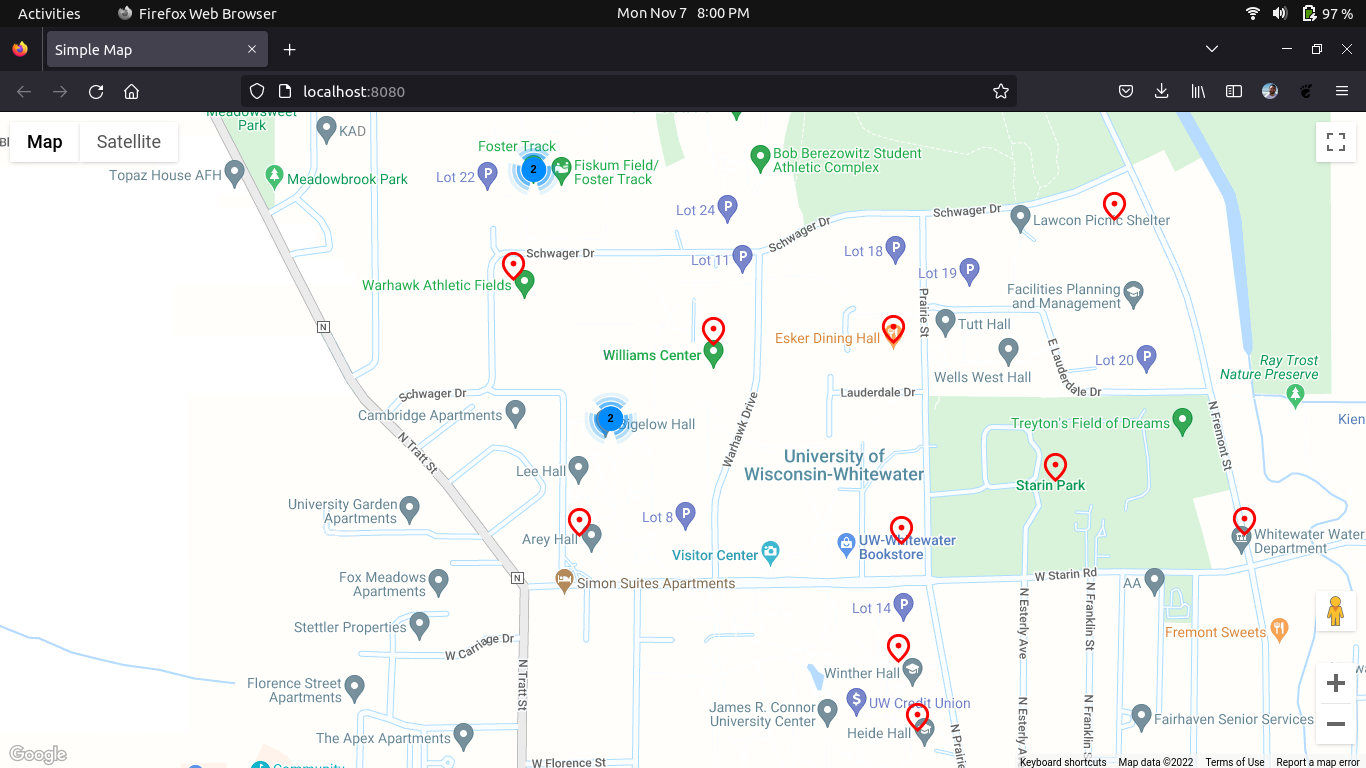Select the red marker above Winther Hall
Viewport: 1366px width, 768px height.
point(898,648)
